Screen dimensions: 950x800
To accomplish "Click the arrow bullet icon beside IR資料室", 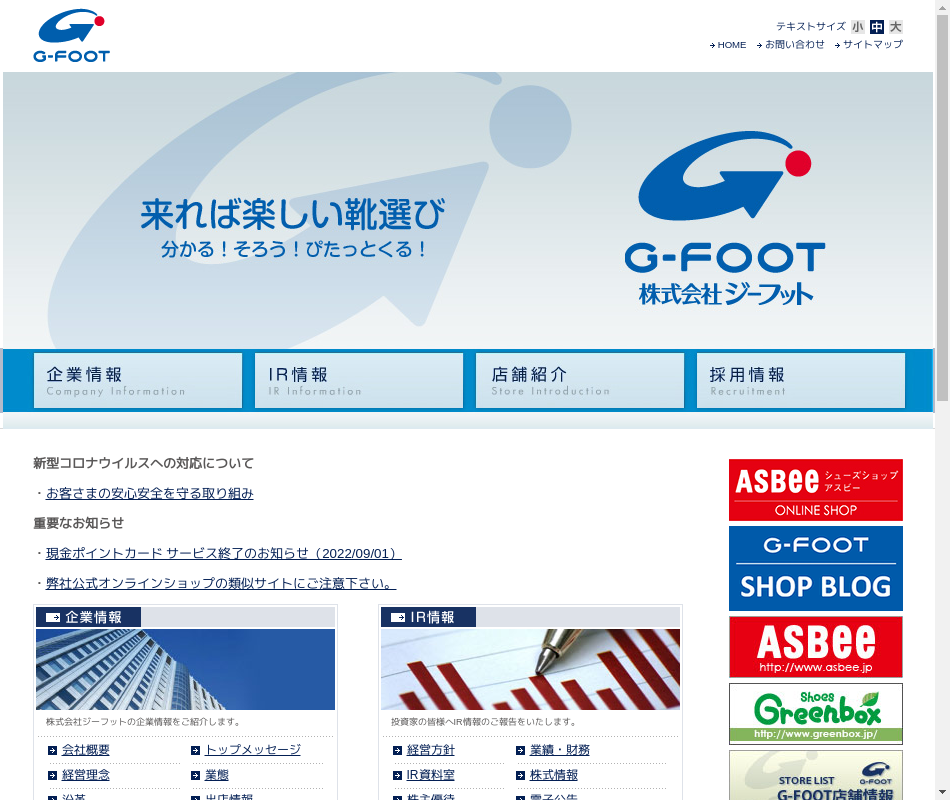I will 397,775.
